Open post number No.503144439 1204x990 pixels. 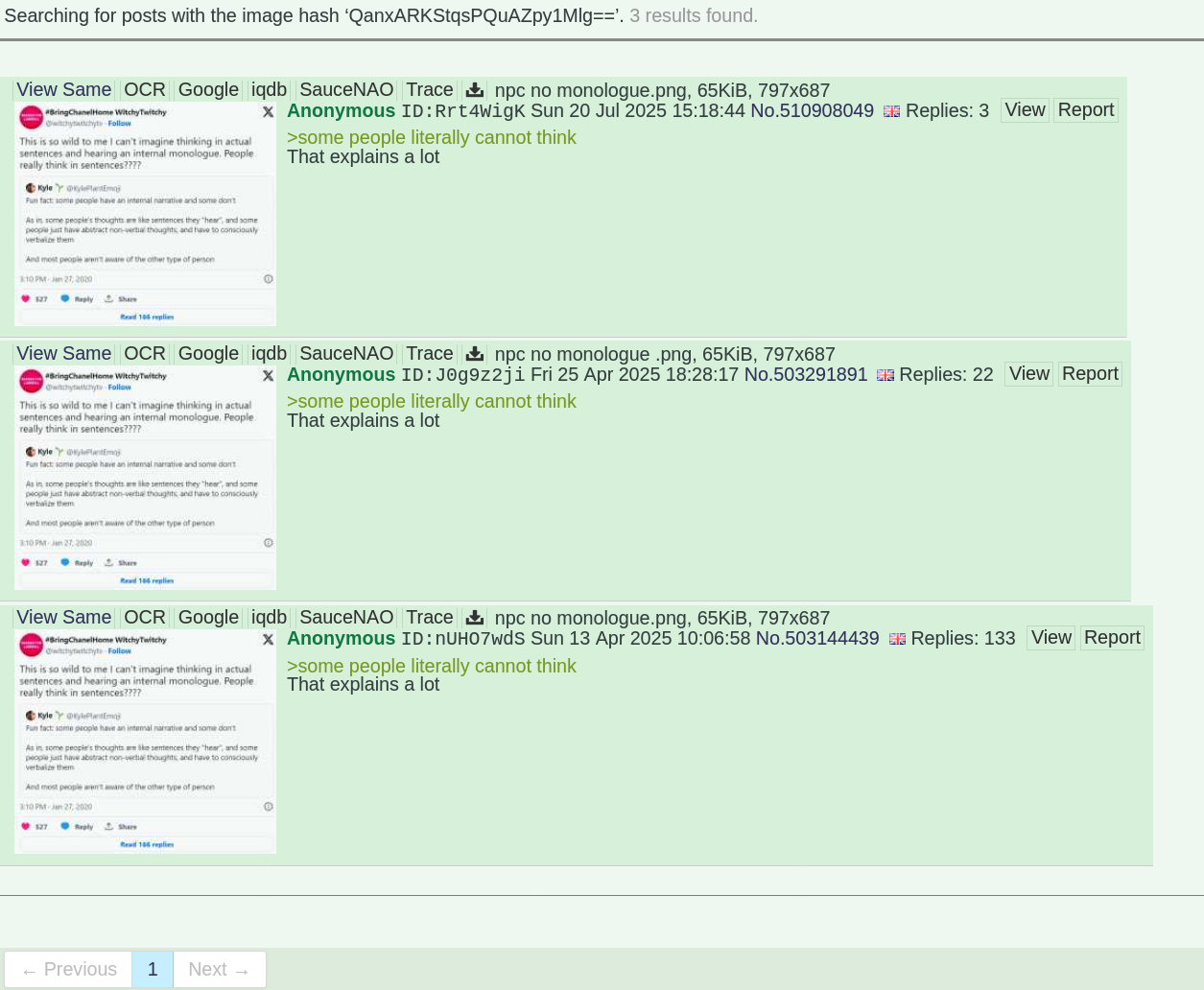click(x=817, y=638)
